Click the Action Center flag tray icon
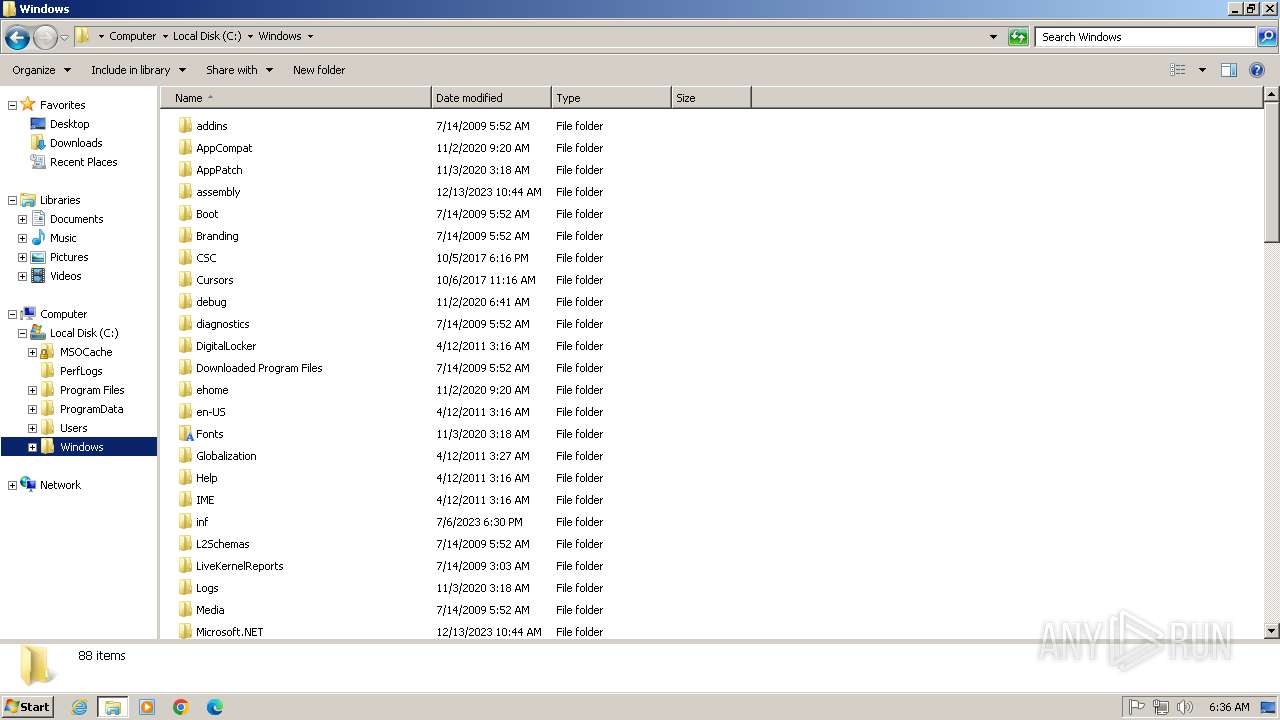 pyautogui.click(x=1137, y=707)
